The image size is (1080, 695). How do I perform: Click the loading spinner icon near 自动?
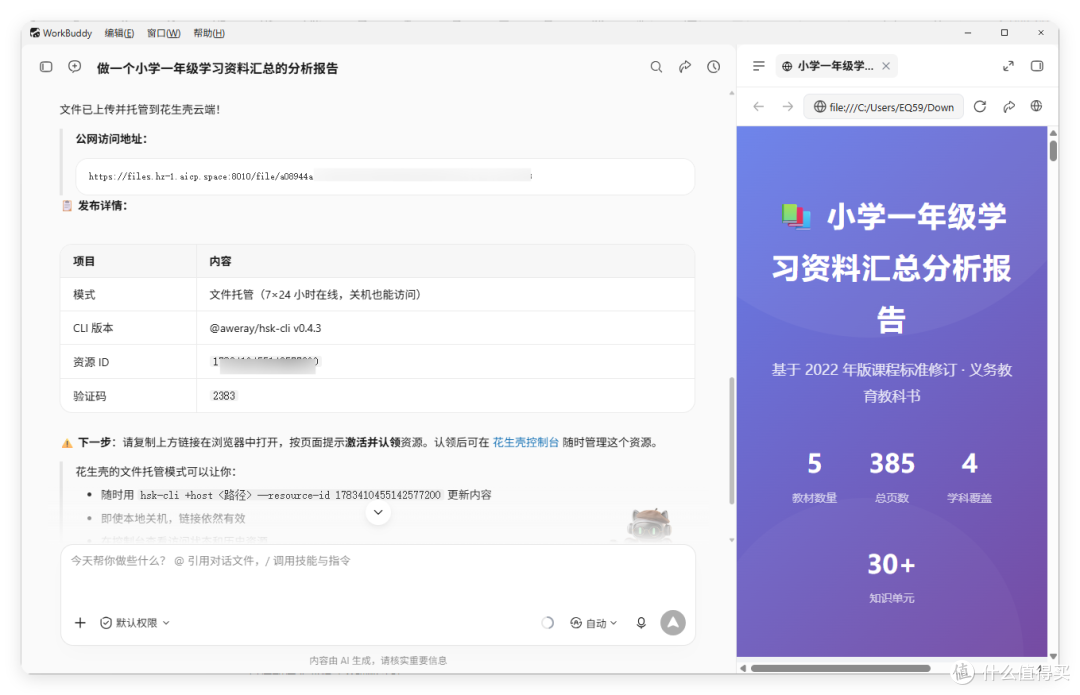tap(547, 623)
